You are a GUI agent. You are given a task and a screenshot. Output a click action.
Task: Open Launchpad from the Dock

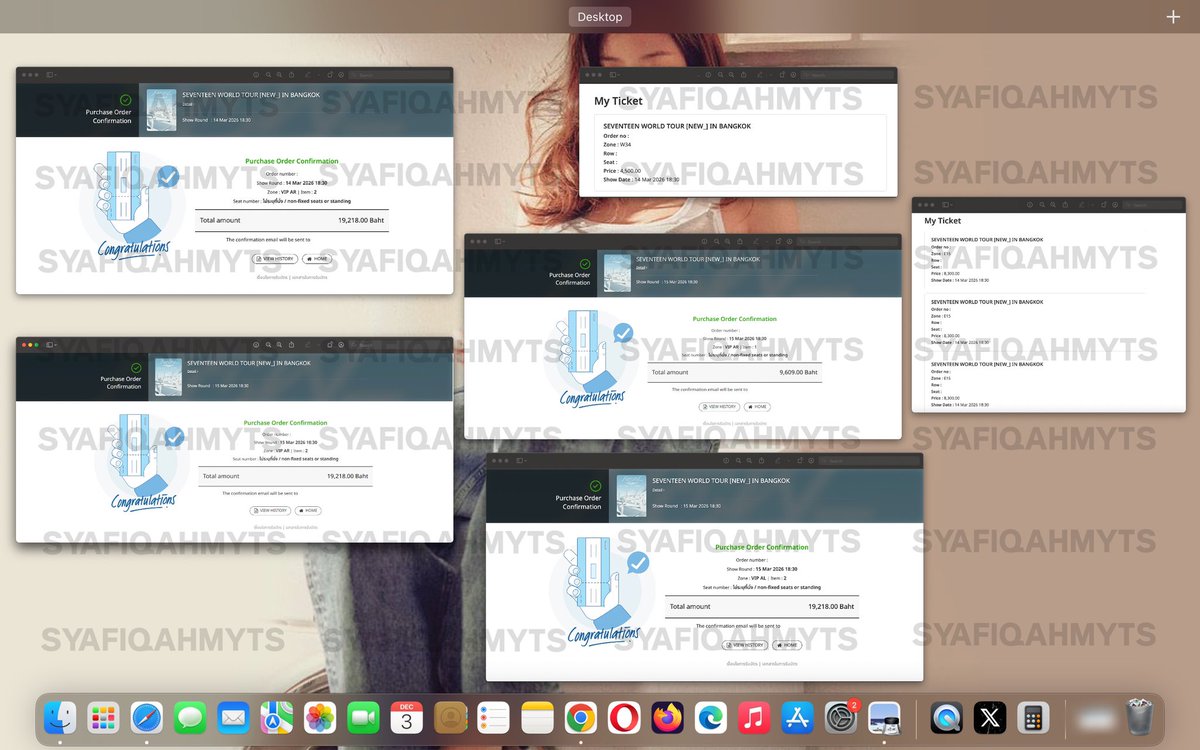103,717
